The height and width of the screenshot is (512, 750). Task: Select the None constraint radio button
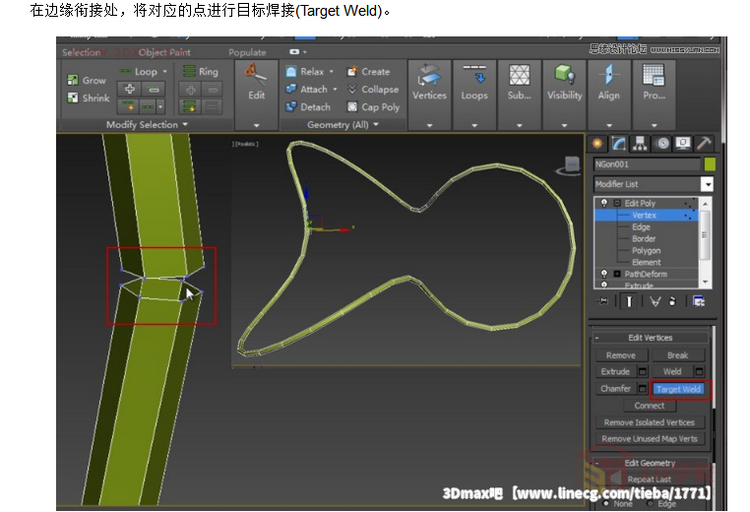coord(607,503)
